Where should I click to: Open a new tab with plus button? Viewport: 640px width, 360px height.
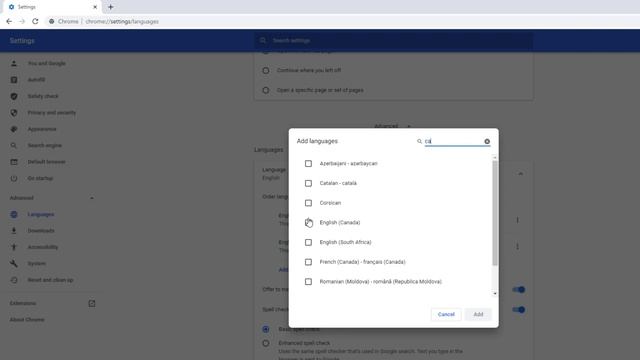(111, 7)
